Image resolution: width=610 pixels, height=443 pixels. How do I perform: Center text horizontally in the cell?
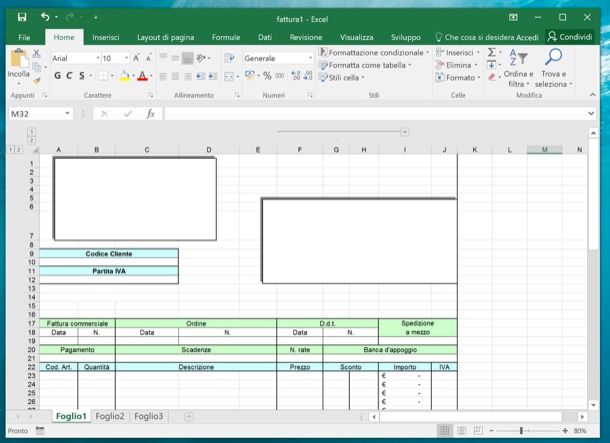click(x=175, y=76)
